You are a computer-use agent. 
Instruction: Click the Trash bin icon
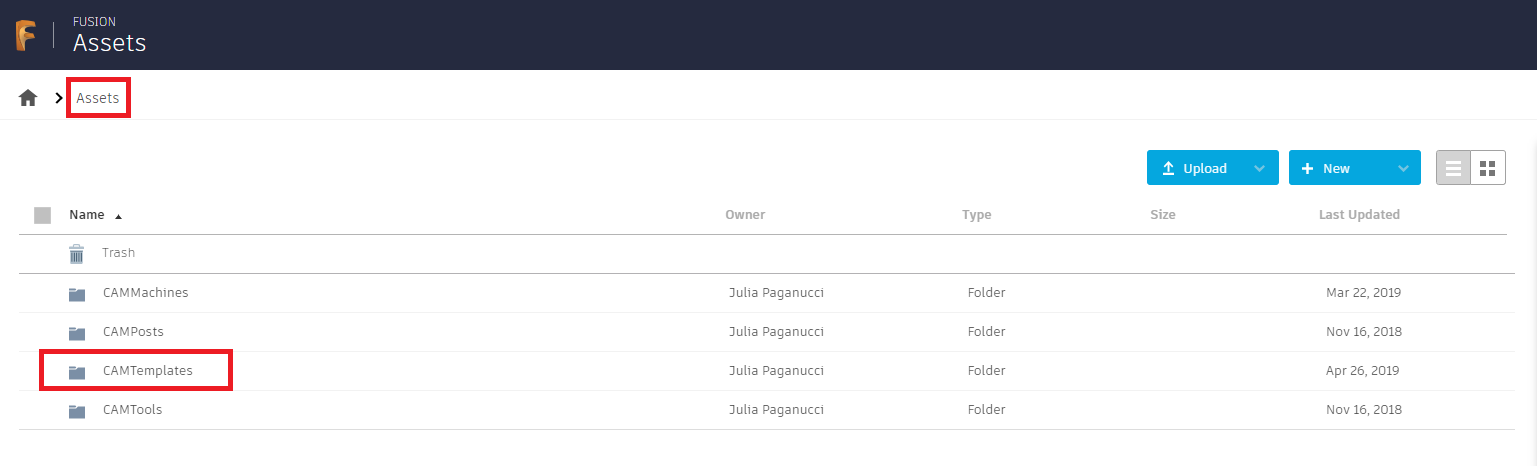(77, 254)
